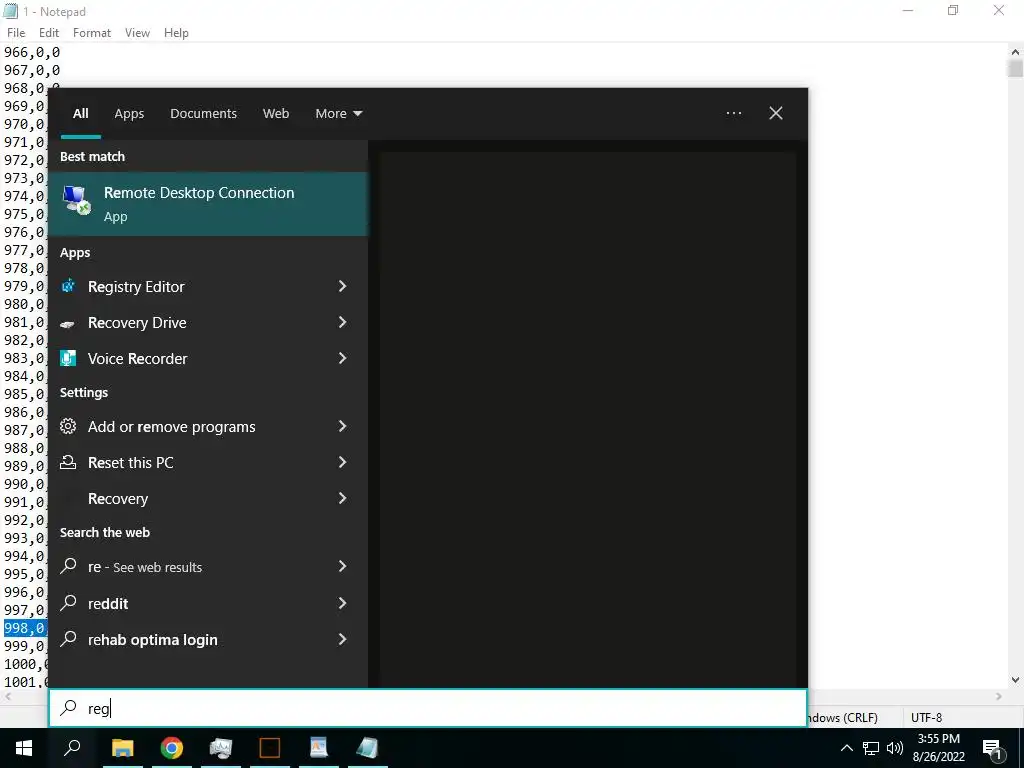Open the volume speaker tray icon
This screenshot has height=768, width=1024.
tap(895, 748)
